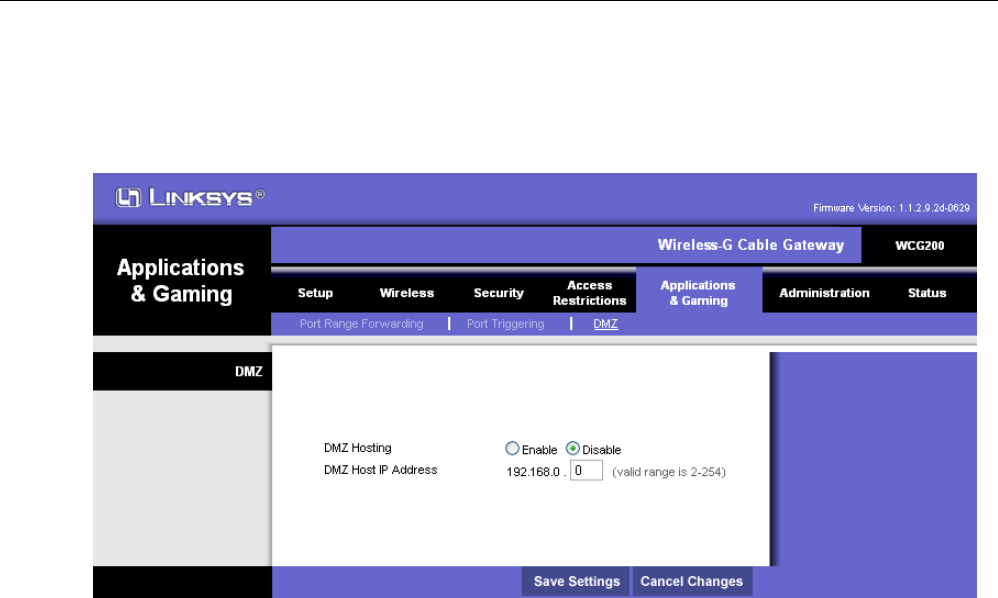Focus the DMZ Host IP last octet field

586,471
